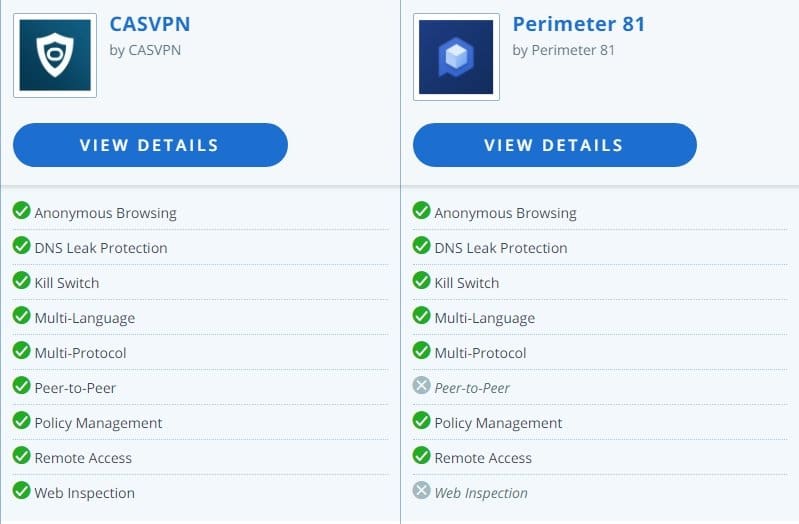Click Perimeter 81 Remote Access check icon
The image size is (799, 524).
click(x=421, y=456)
